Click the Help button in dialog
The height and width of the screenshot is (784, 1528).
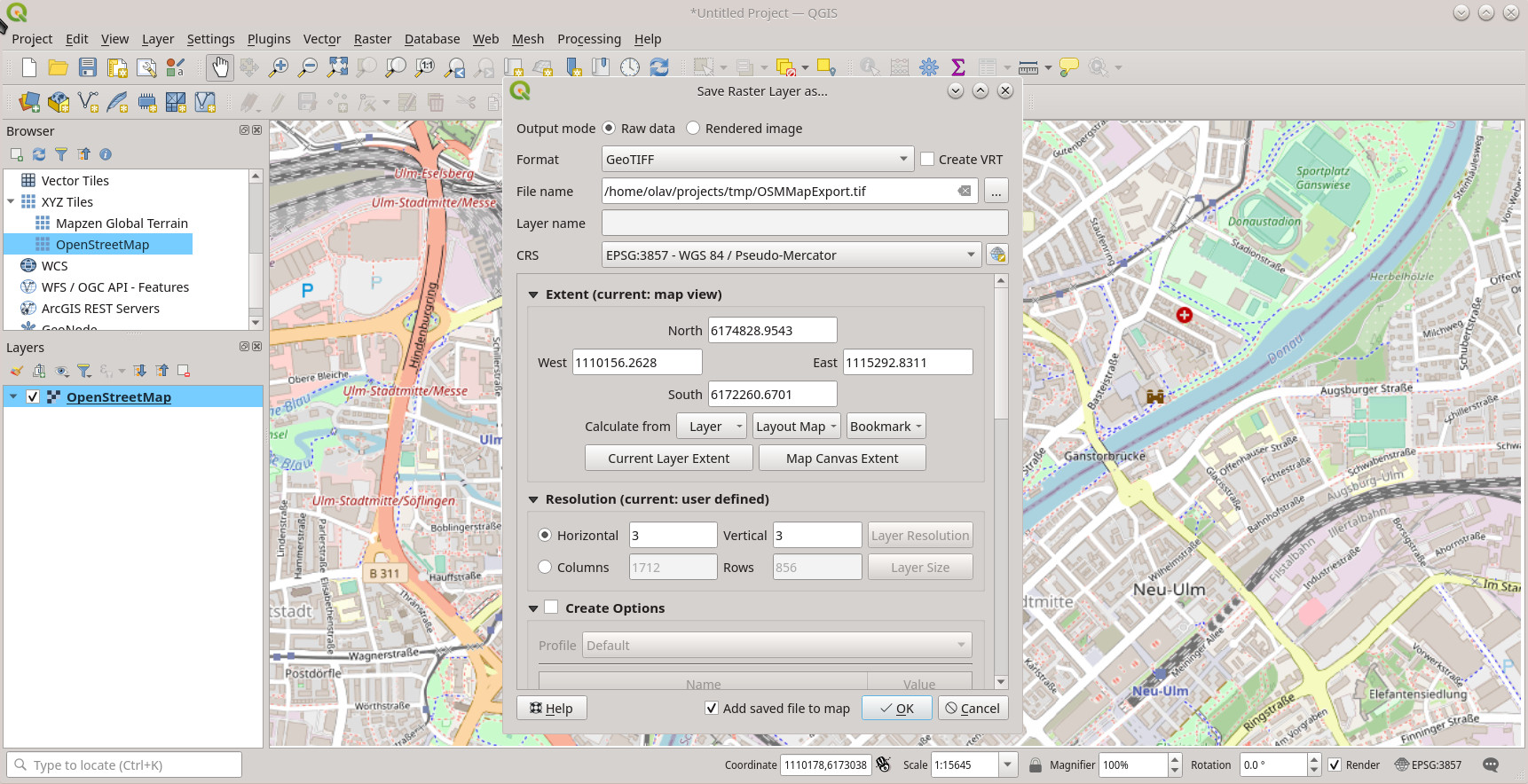pyautogui.click(x=552, y=708)
